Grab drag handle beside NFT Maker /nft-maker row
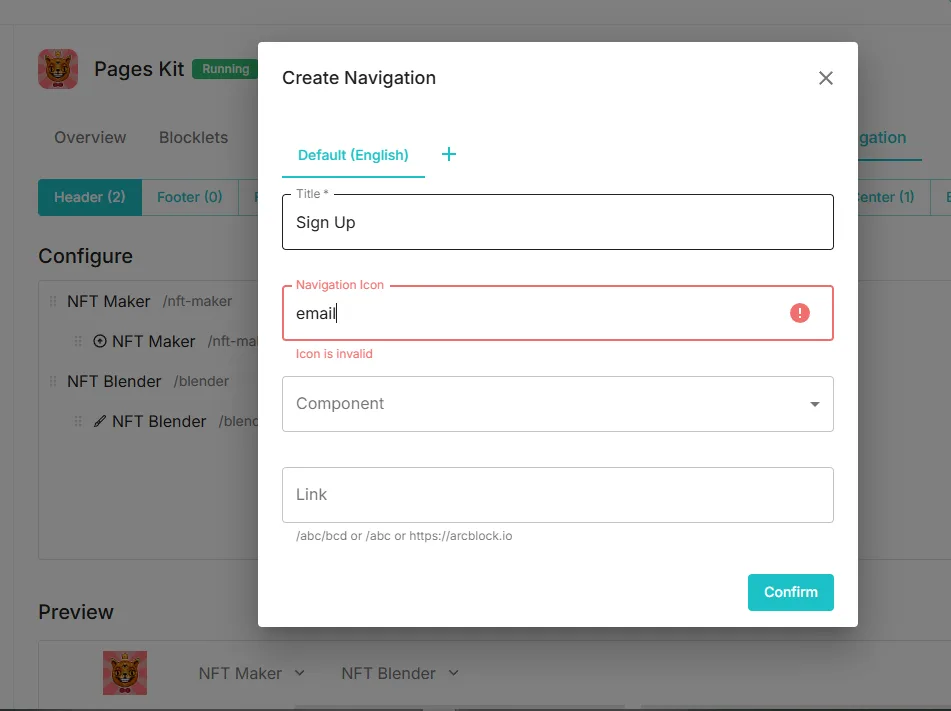The height and width of the screenshot is (711, 951). 53,301
